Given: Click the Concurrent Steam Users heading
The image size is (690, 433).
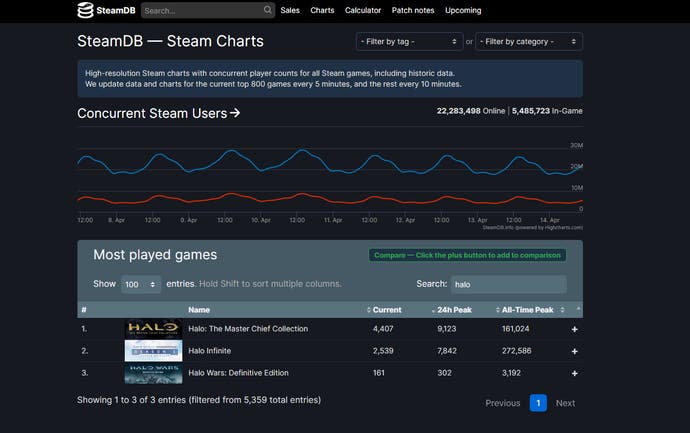Looking at the screenshot, I should click(152, 113).
